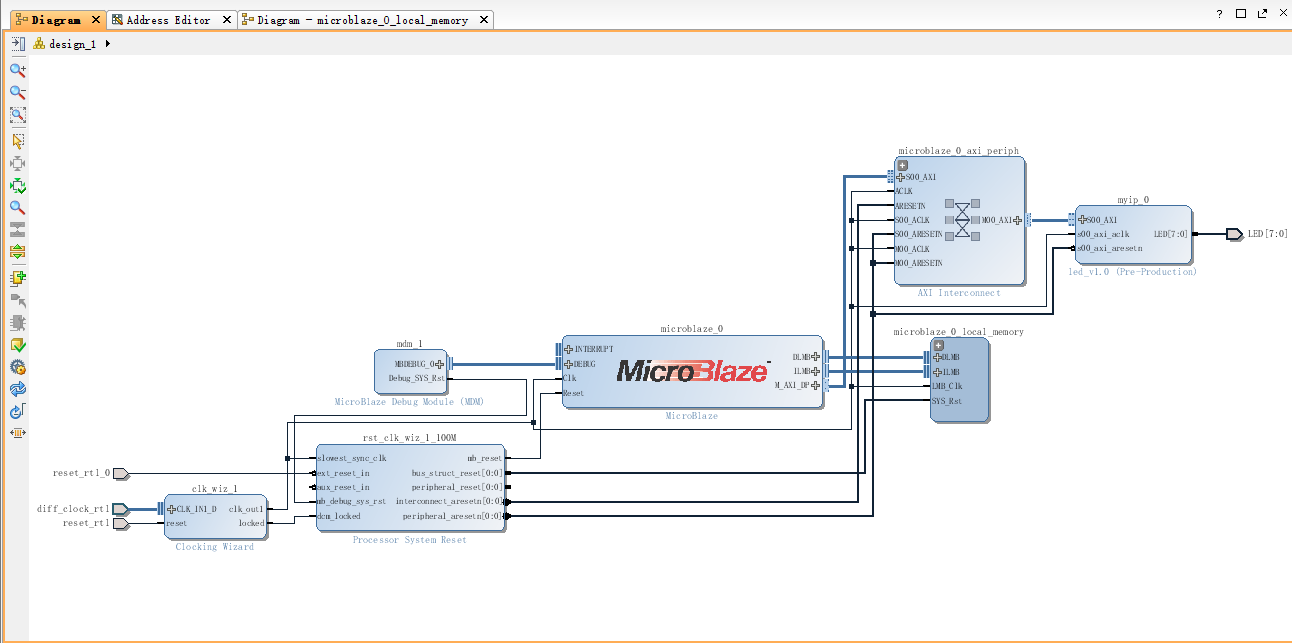Select the diff_clock_rtl input port symbol

[120, 509]
